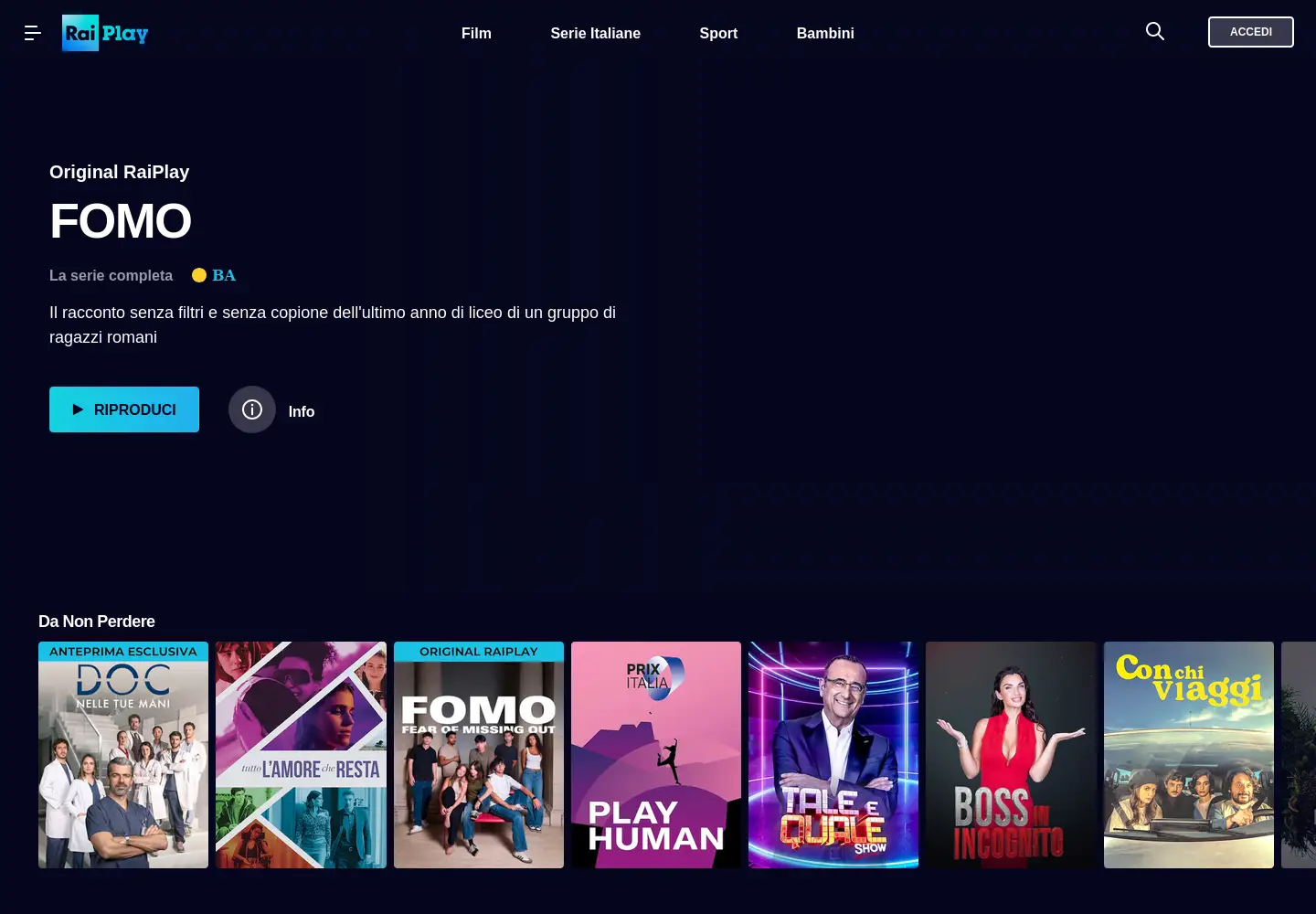Click the FOMO hero title
The width and height of the screenshot is (1316, 914).
[121, 221]
